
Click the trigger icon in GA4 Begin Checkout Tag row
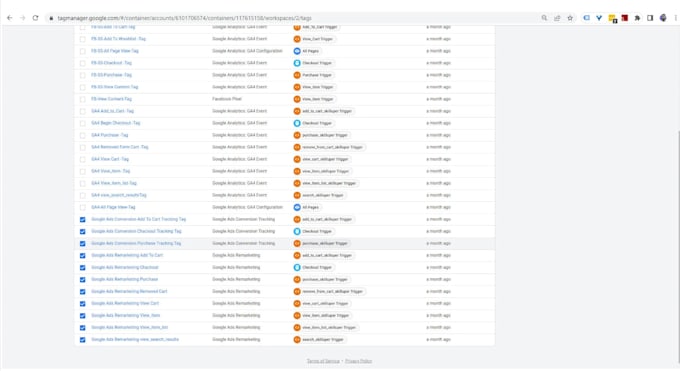tap(297, 123)
